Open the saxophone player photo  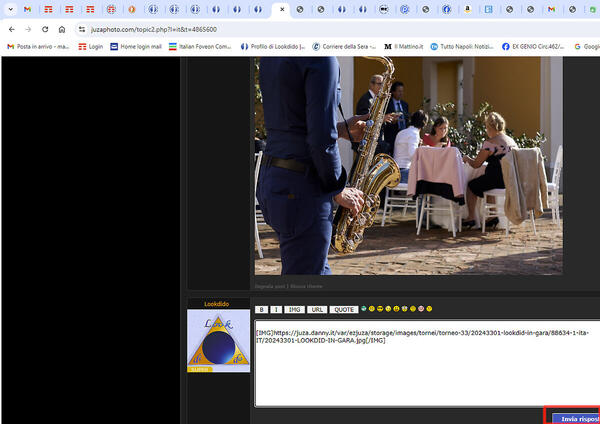408,165
